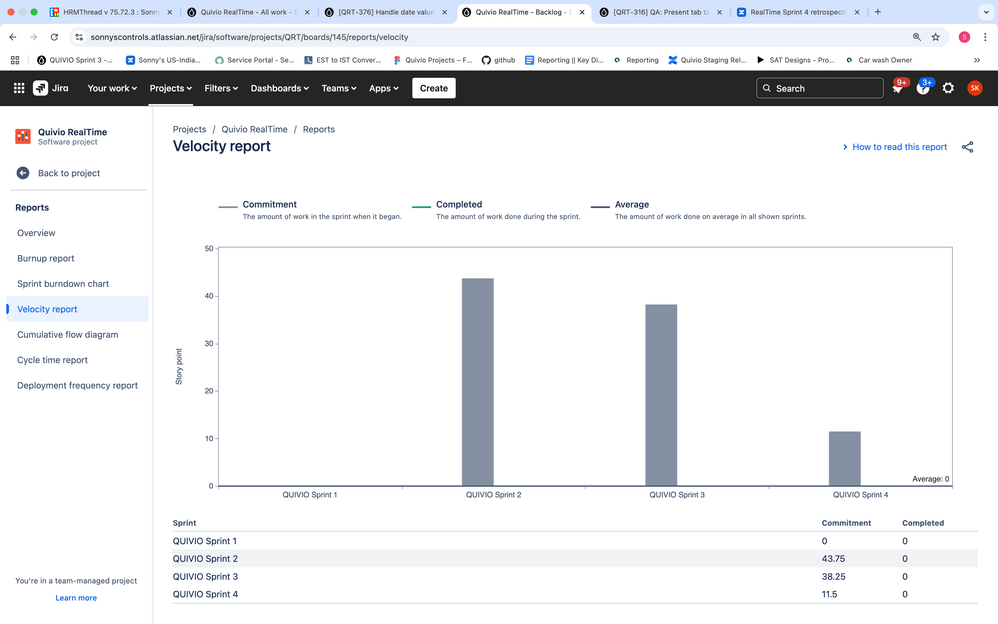
Task: Expand the Projects dropdown menu
Action: [171, 88]
